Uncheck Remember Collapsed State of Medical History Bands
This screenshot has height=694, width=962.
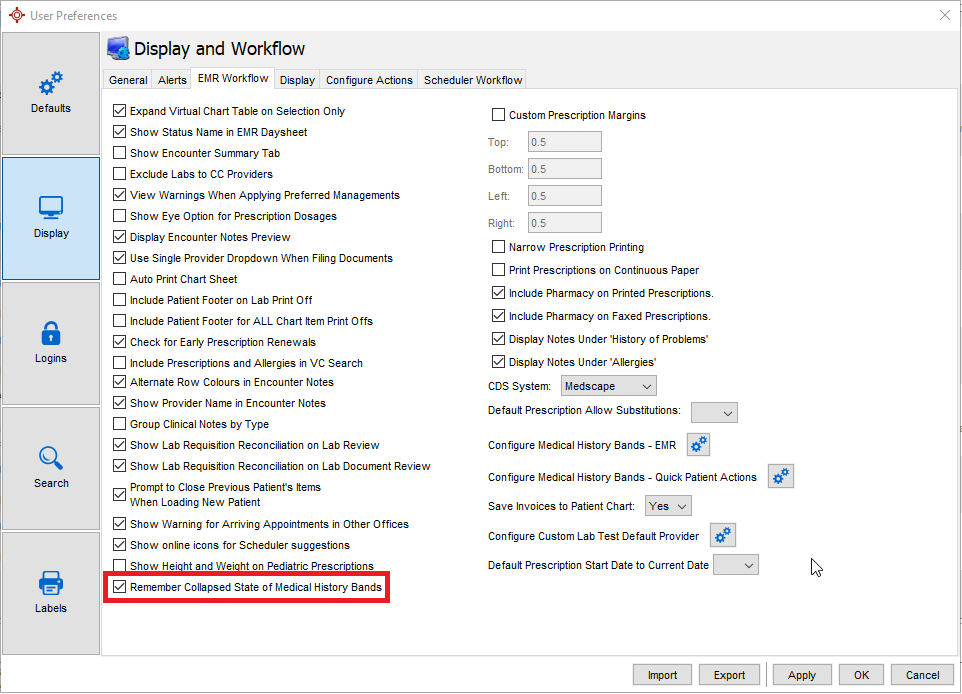click(120, 587)
